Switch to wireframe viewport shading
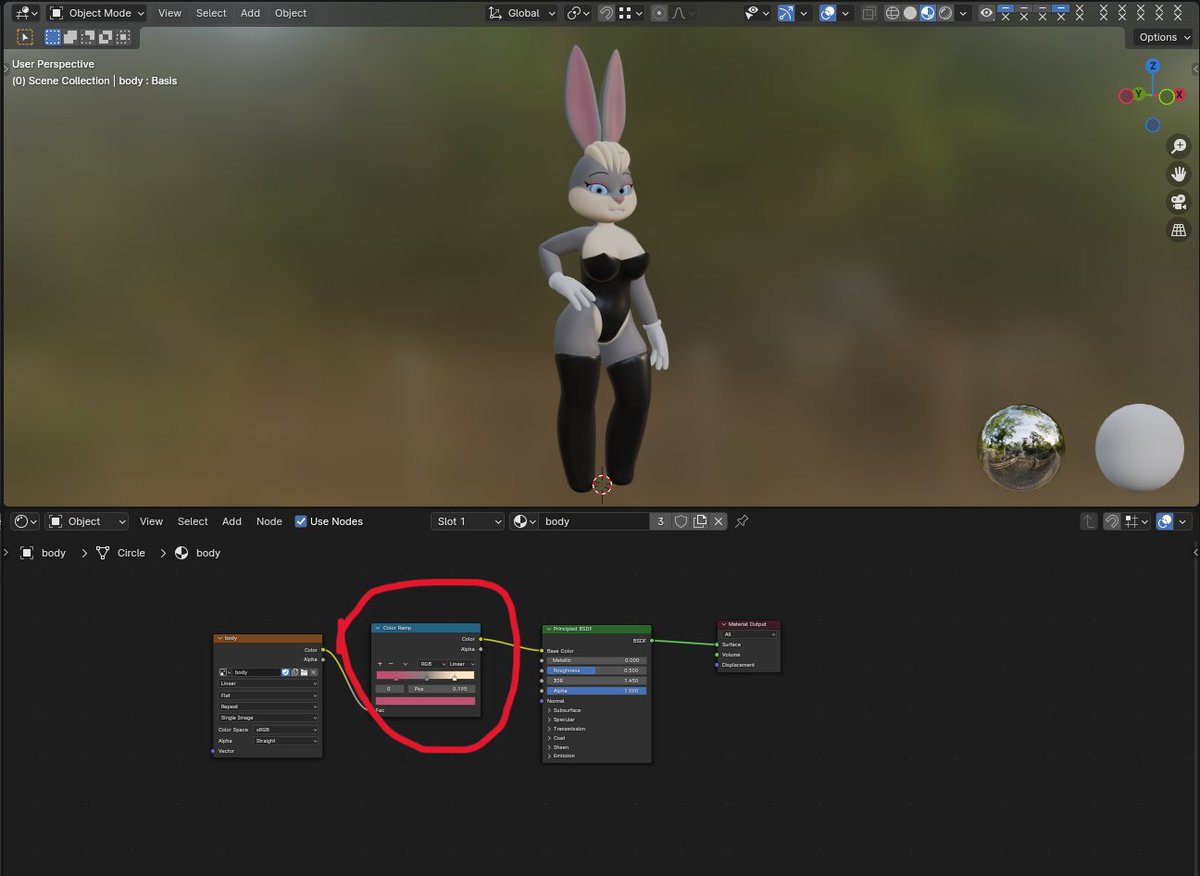Screen dimensions: 1200x876 coord(893,13)
